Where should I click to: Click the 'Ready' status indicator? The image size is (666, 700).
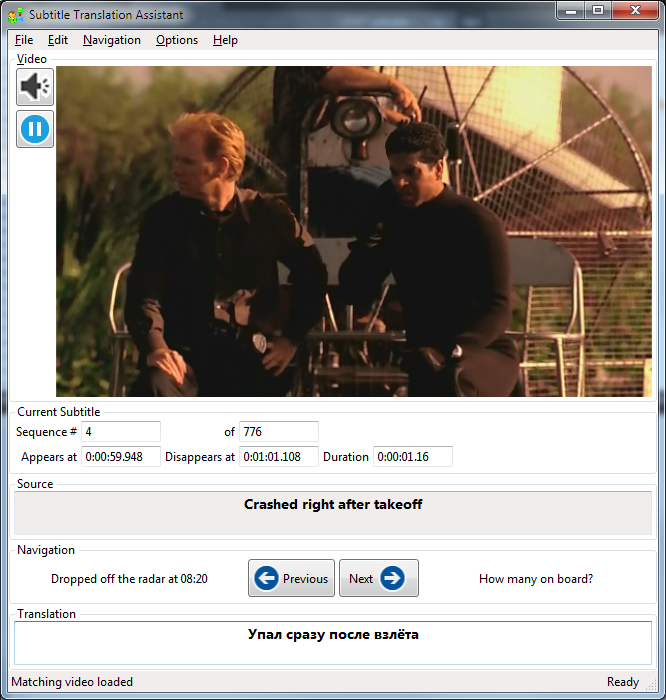623,682
